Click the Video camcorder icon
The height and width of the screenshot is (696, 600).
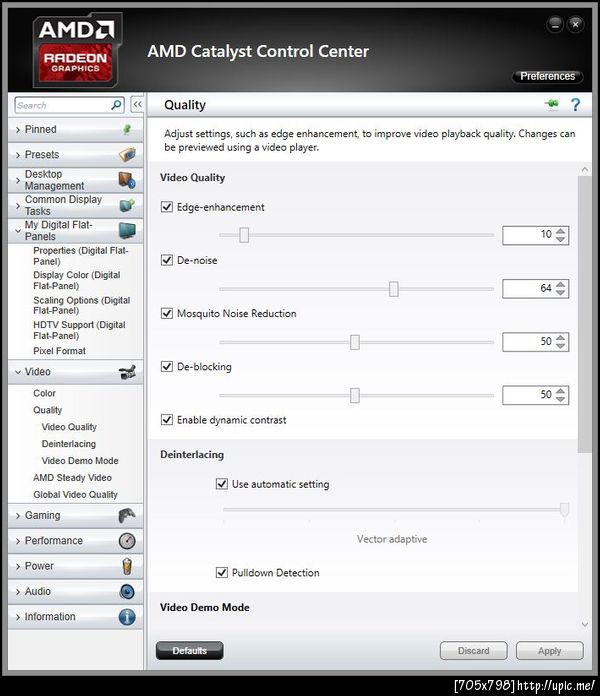point(127,372)
